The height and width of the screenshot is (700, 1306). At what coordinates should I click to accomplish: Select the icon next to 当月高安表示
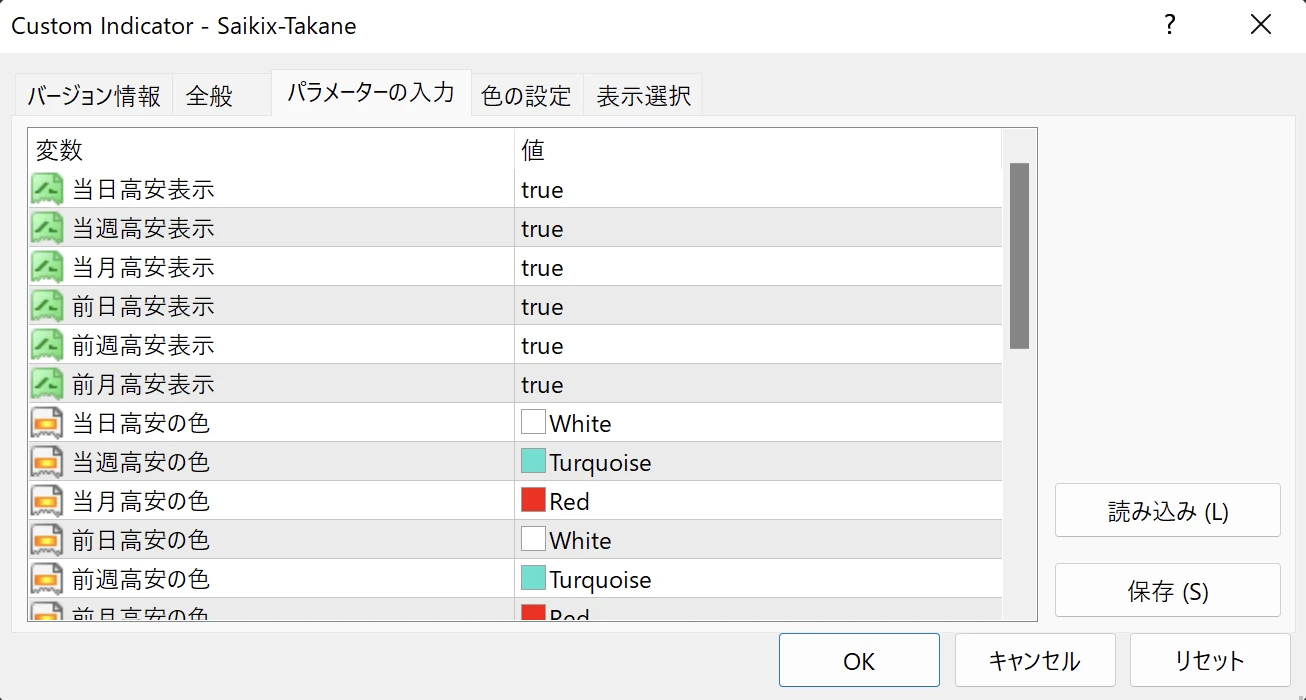pos(47,267)
